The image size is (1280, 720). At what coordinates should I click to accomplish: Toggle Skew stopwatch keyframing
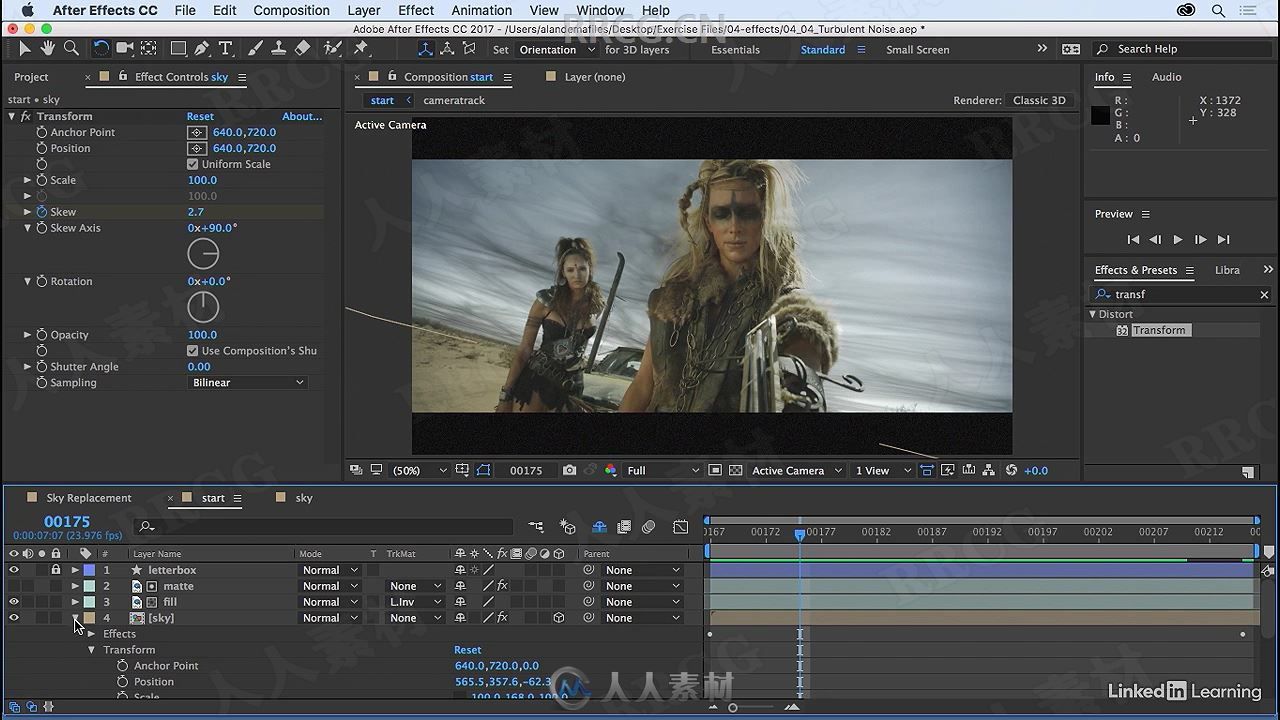coord(42,212)
